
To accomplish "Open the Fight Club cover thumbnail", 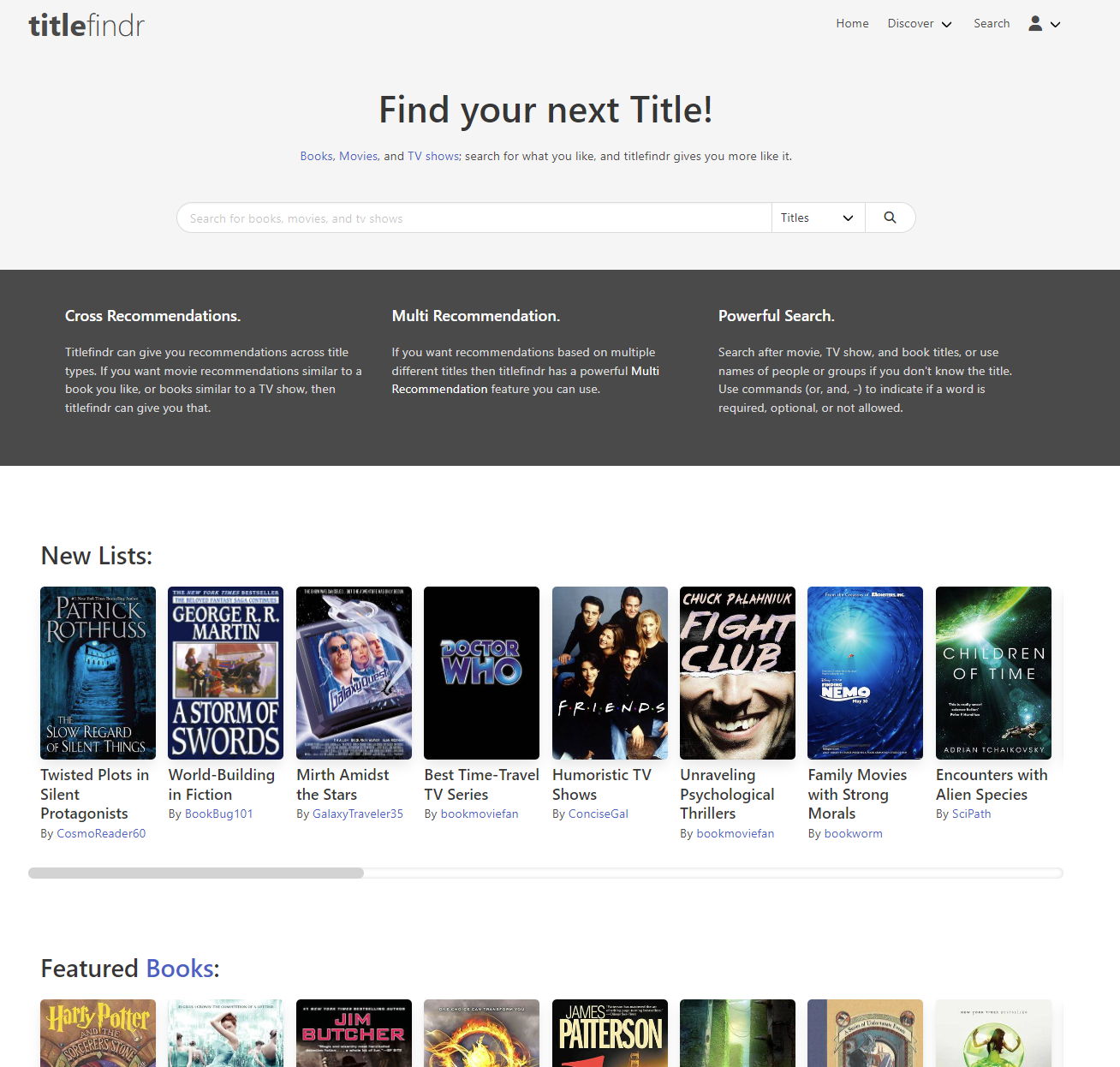I will click(x=737, y=672).
